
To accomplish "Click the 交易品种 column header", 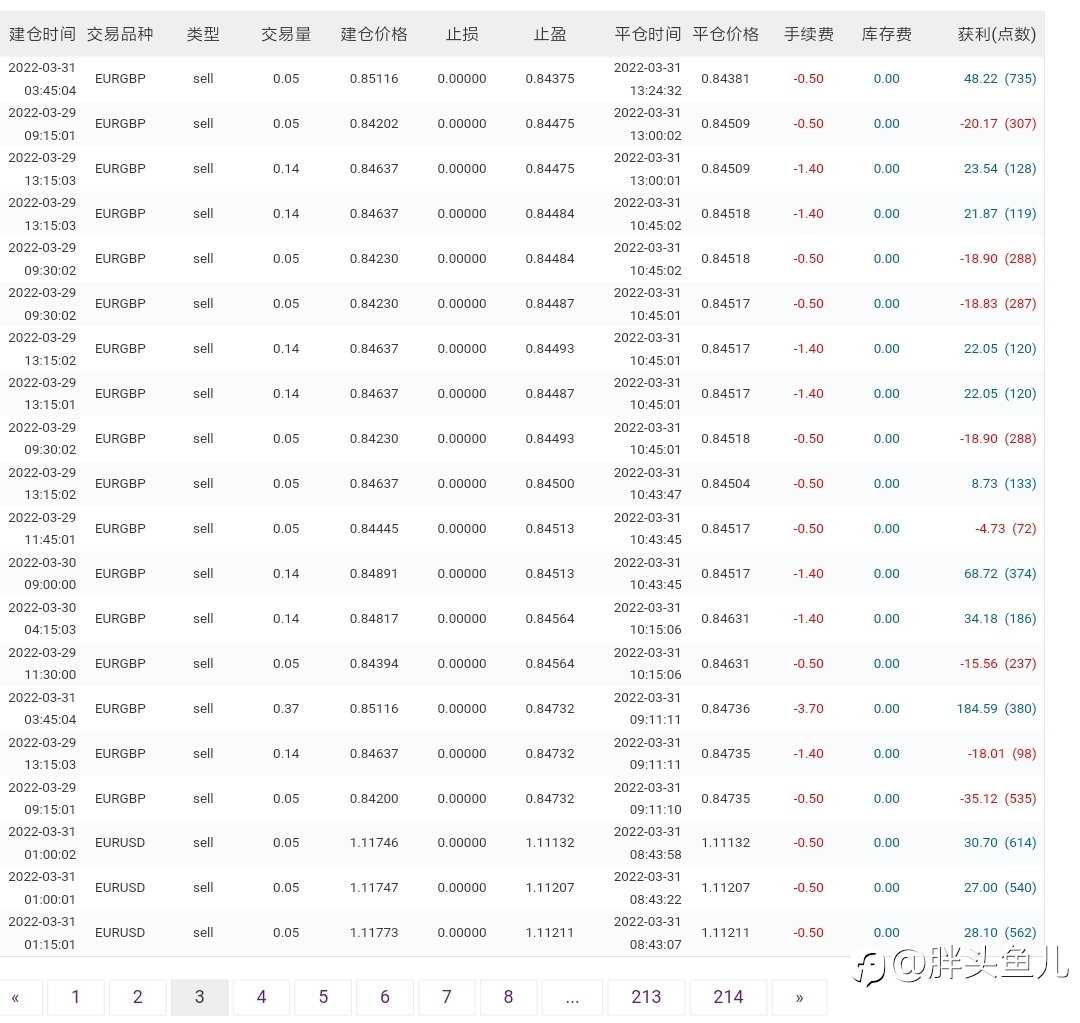I will [120, 34].
